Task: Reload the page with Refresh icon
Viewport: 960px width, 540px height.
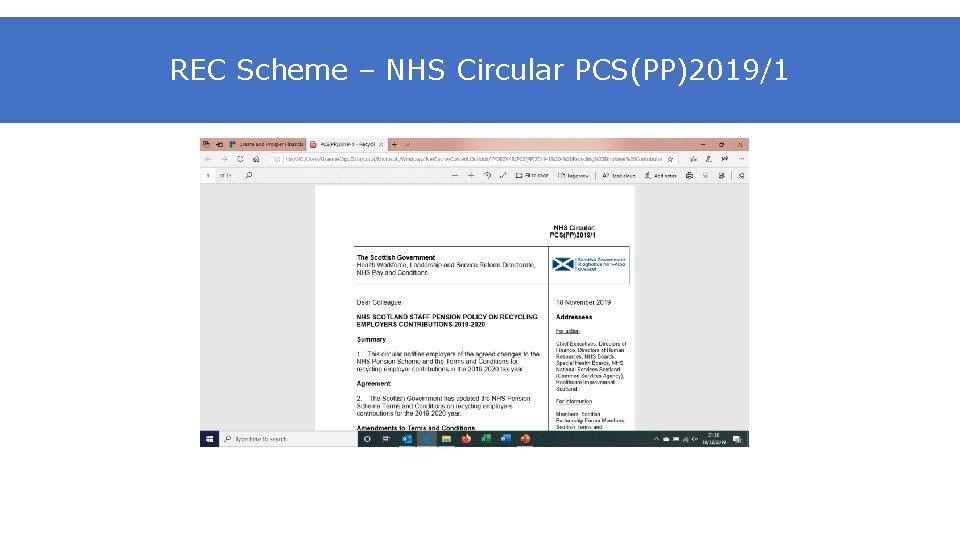Action: point(240,159)
